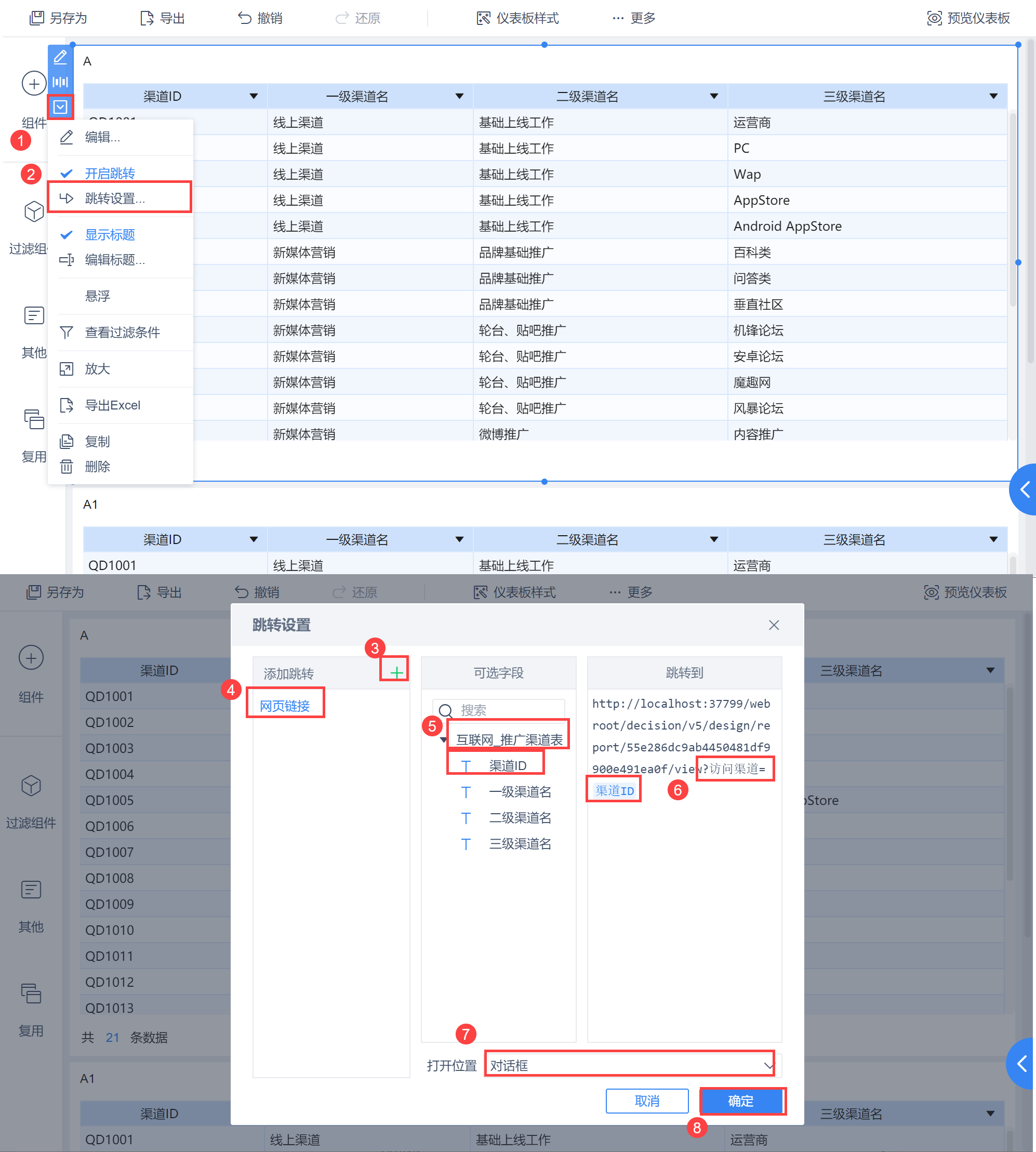
Task: Collapse the 互联网_推广渠道表 tree node
Action: tap(443, 739)
